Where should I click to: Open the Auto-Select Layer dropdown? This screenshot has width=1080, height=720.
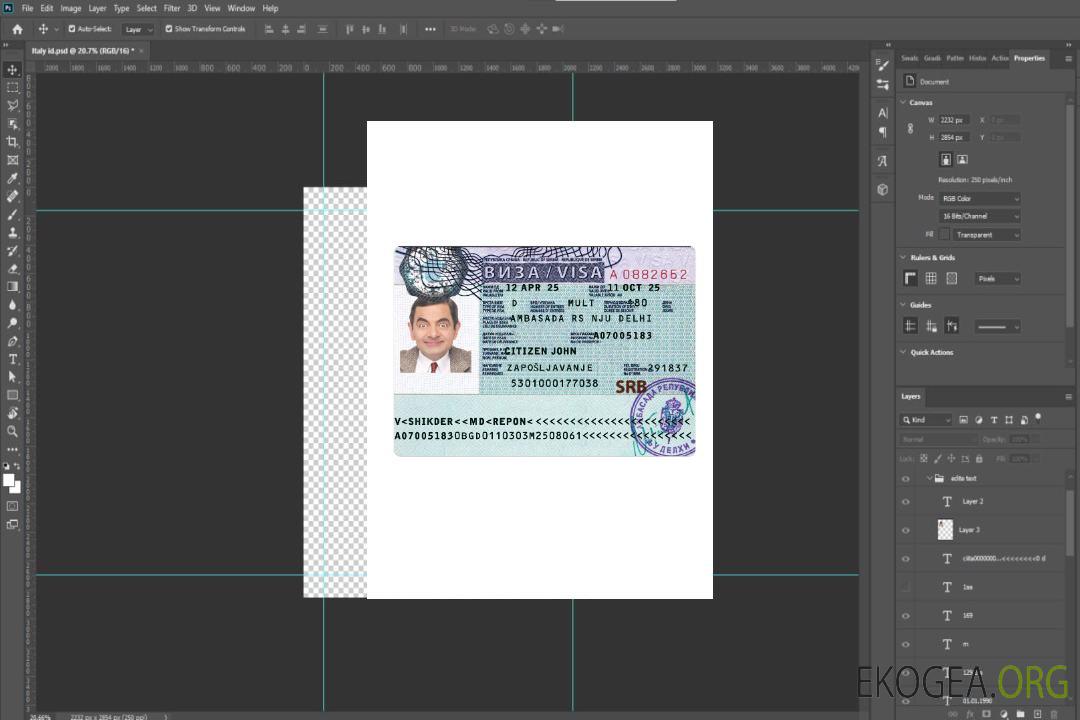point(138,29)
